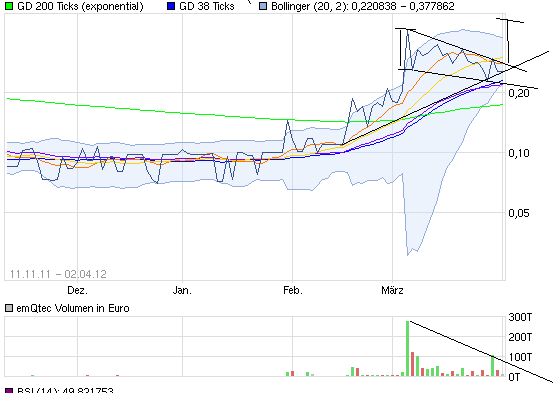Click the price peak at the start of März

tap(408, 31)
